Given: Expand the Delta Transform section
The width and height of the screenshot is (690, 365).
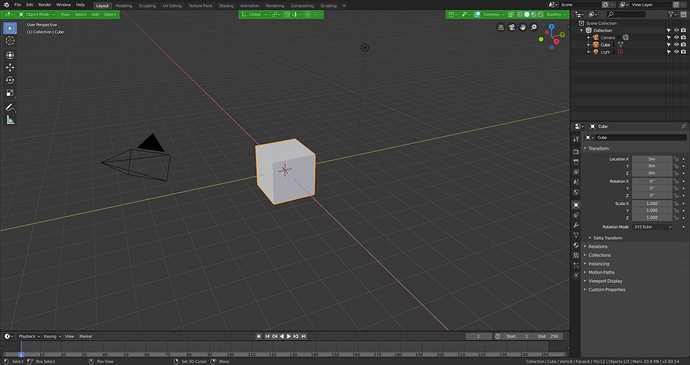Looking at the screenshot, I should tap(607, 238).
